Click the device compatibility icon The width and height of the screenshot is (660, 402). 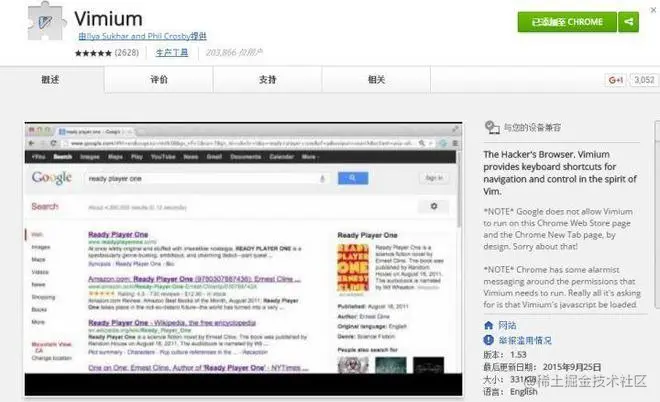point(492,127)
